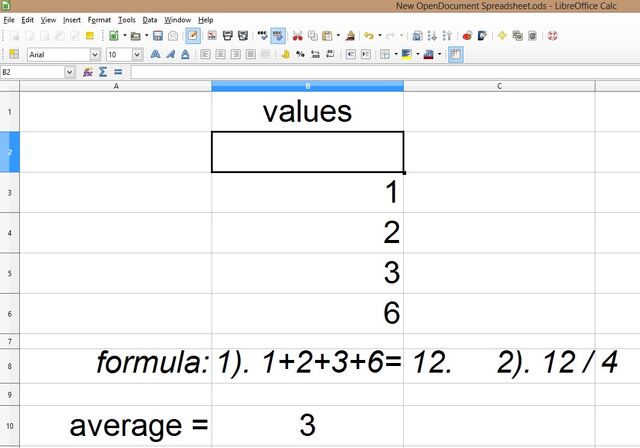This screenshot has width=640, height=448.
Task: Click the New spreadsheet icon
Action: pos(114,36)
